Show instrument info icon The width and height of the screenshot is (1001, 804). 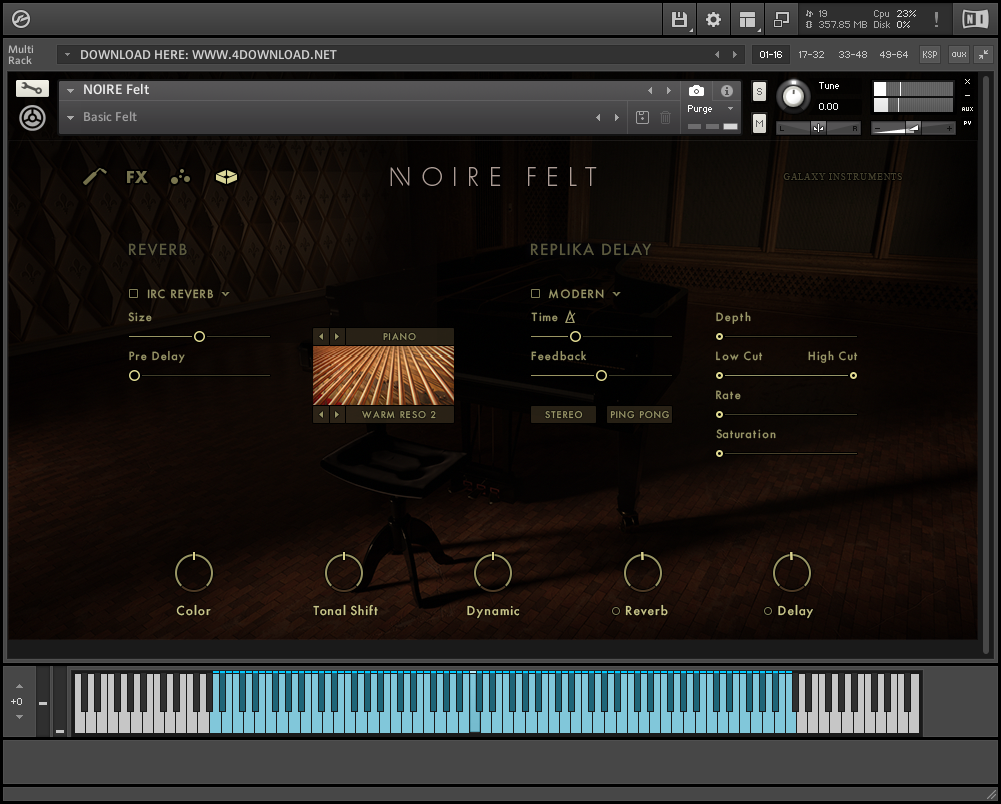726,91
